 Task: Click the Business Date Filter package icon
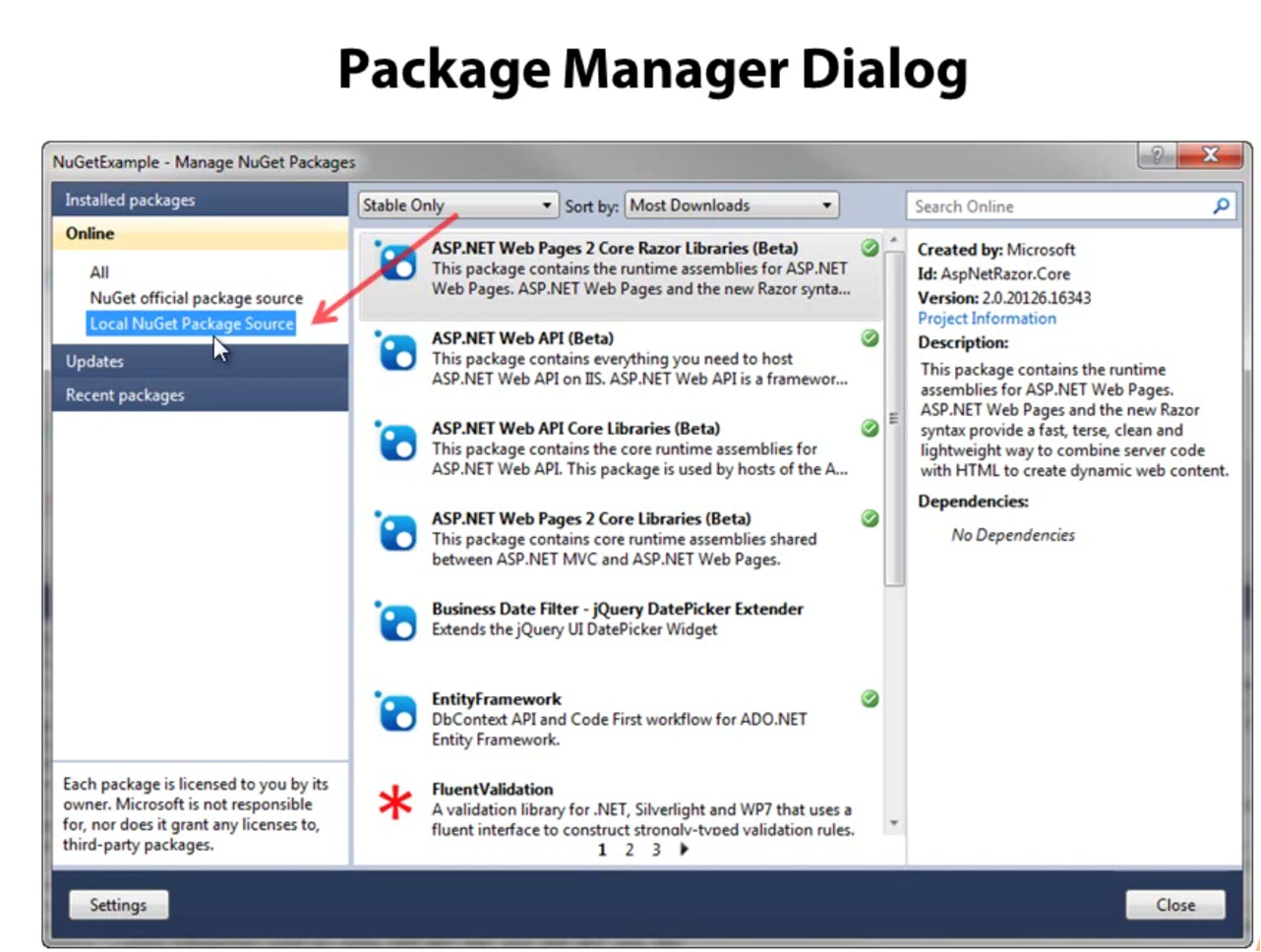click(397, 623)
